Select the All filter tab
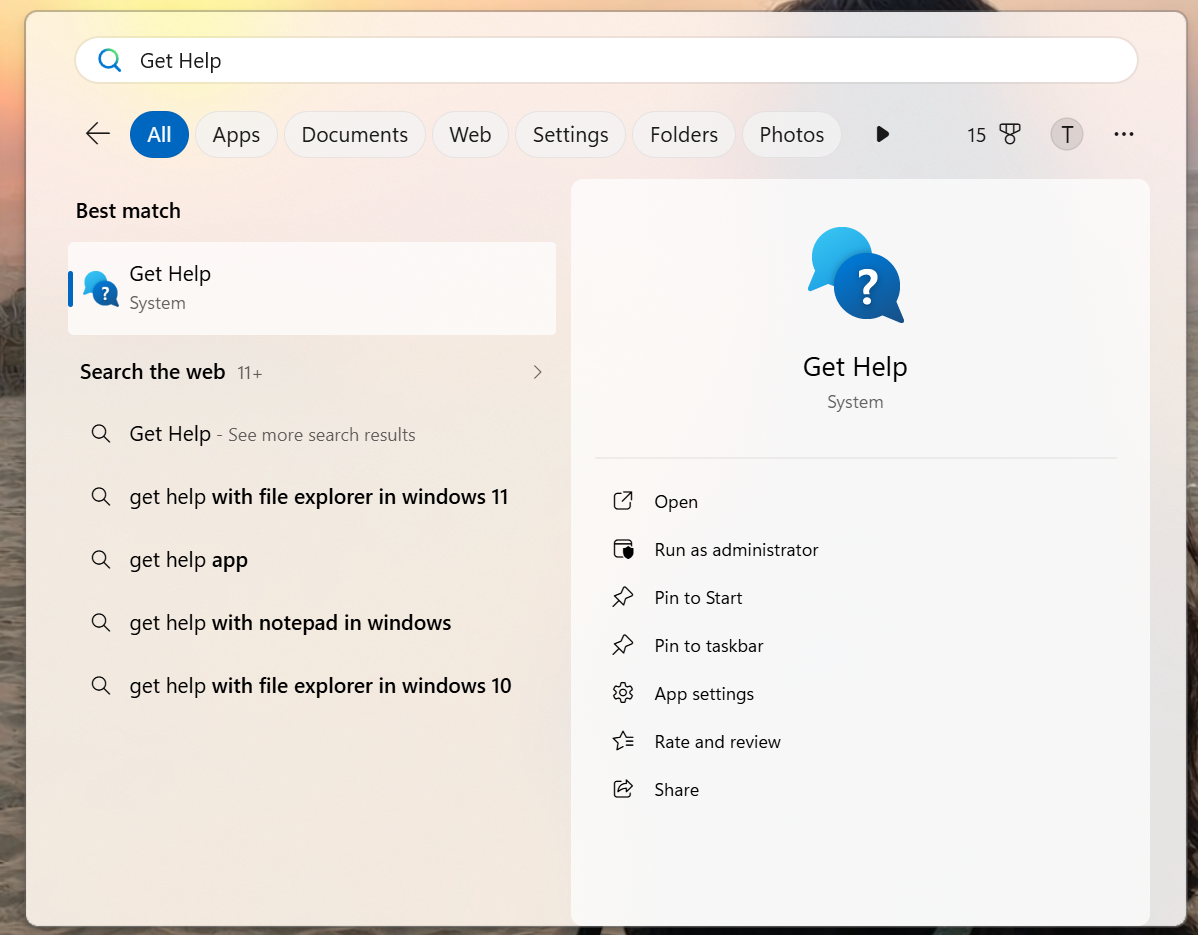 pyautogui.click(x=159, y=134)
